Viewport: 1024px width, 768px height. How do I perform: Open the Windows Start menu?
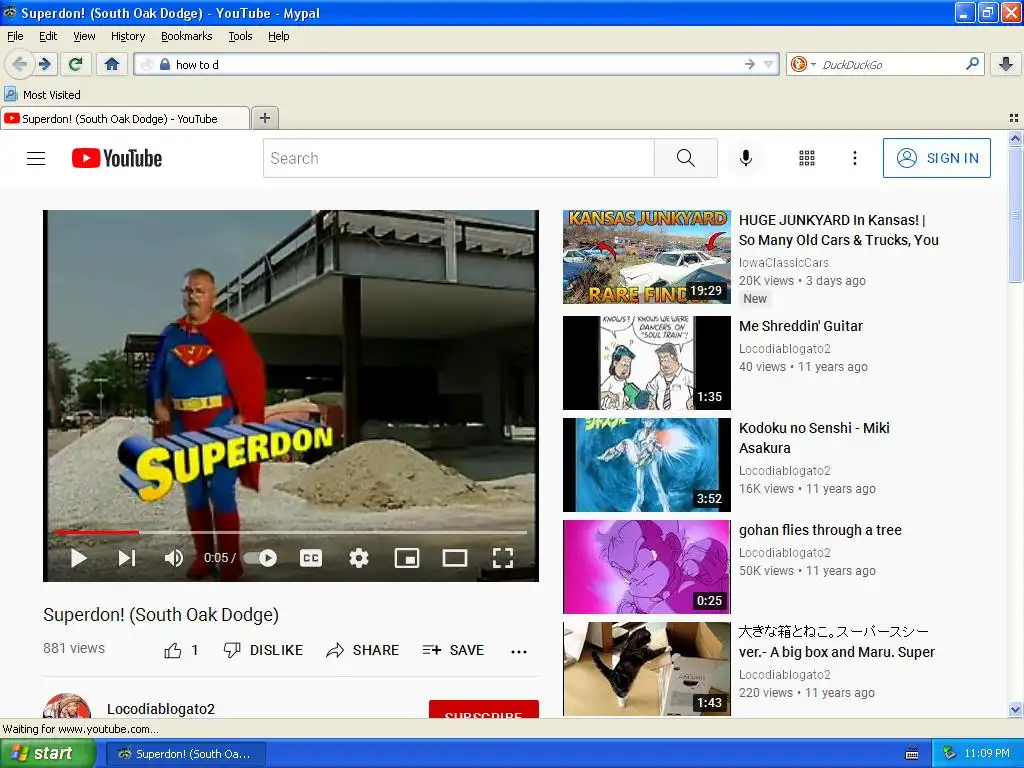tap(48, 754)
